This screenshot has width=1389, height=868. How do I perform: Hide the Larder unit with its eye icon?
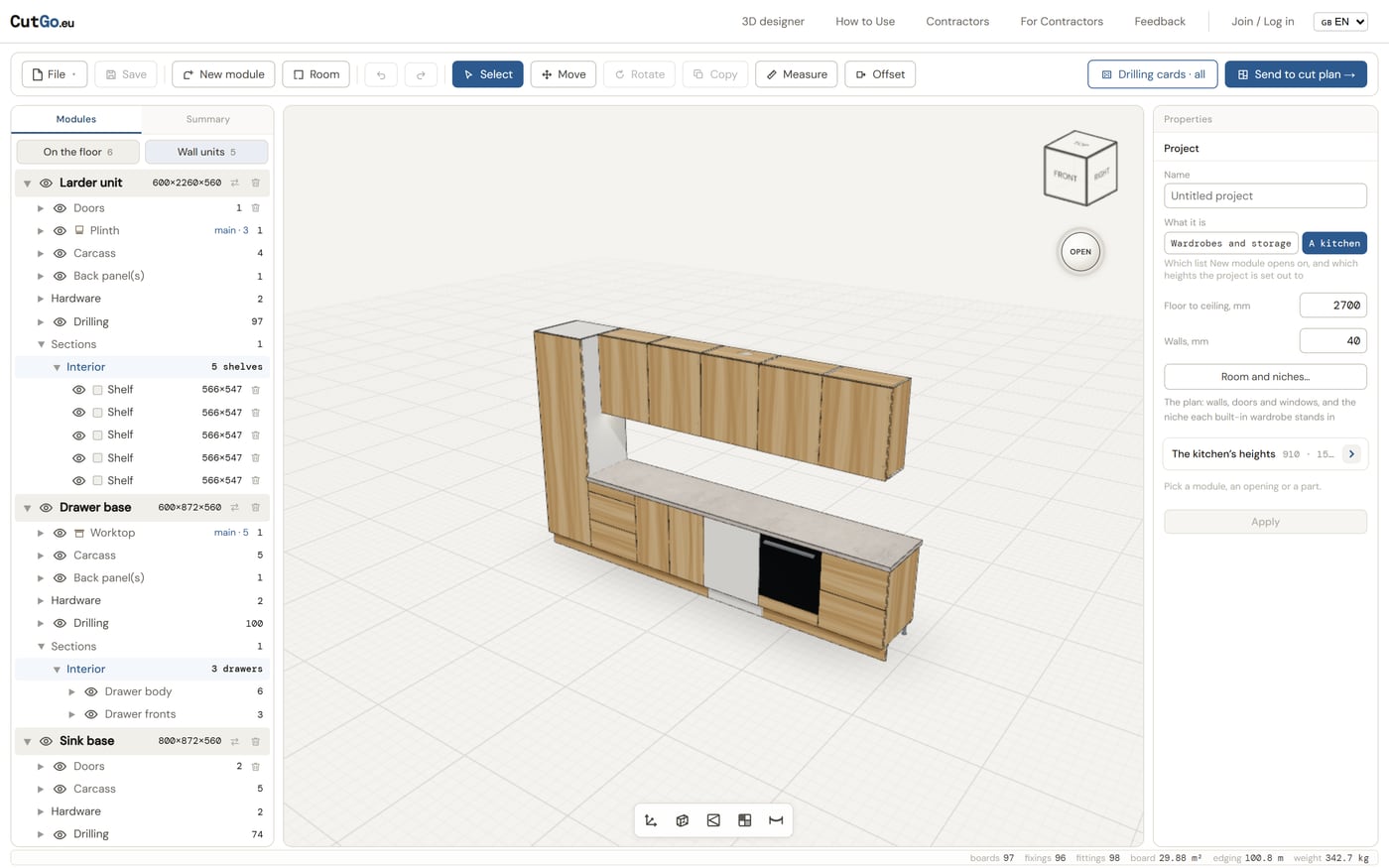(x=46, y=183)
